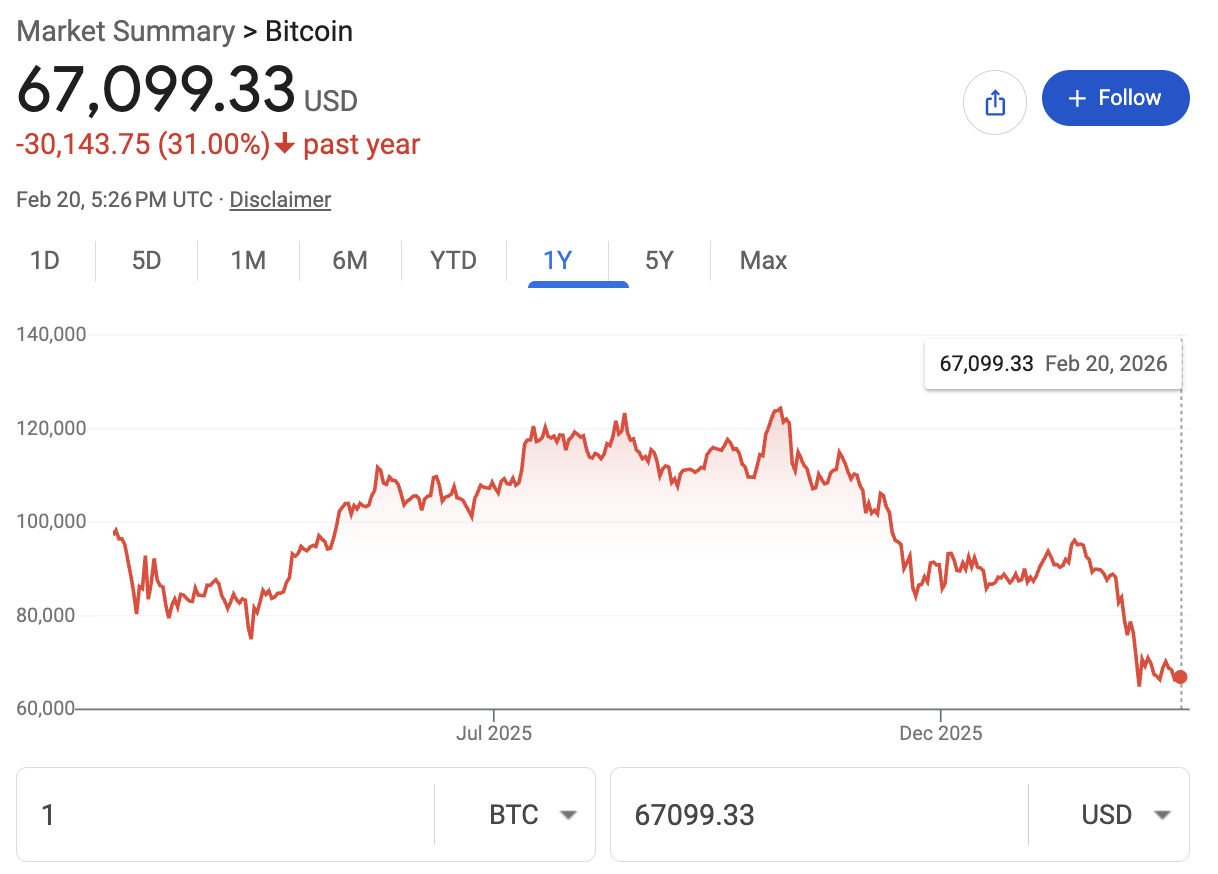Click the share icon button
Image resolution: width=1218 pixels, height=874 pixels.
pos(994,102)
